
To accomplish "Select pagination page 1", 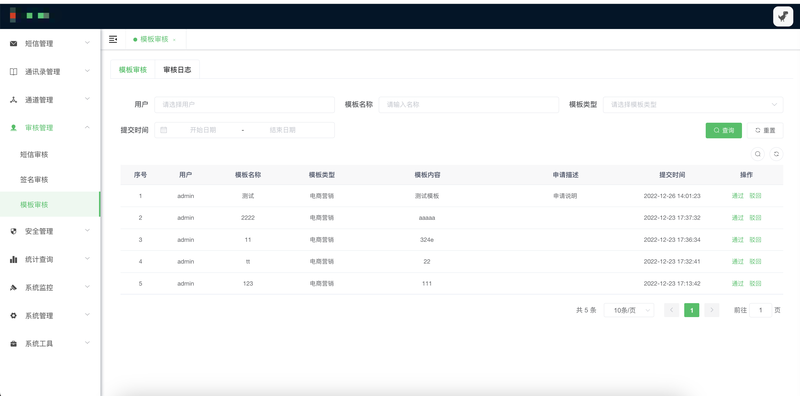I will click(691, 310).
